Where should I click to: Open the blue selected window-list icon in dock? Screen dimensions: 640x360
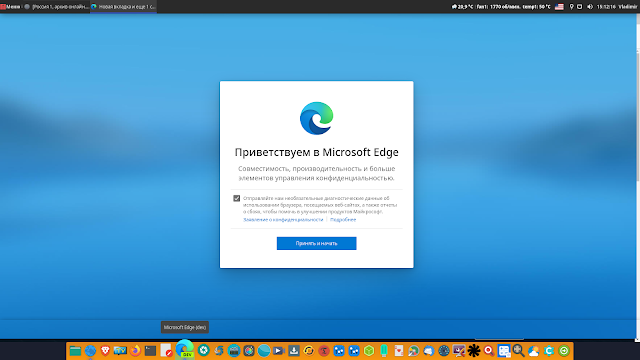click(x=504, y=351)
